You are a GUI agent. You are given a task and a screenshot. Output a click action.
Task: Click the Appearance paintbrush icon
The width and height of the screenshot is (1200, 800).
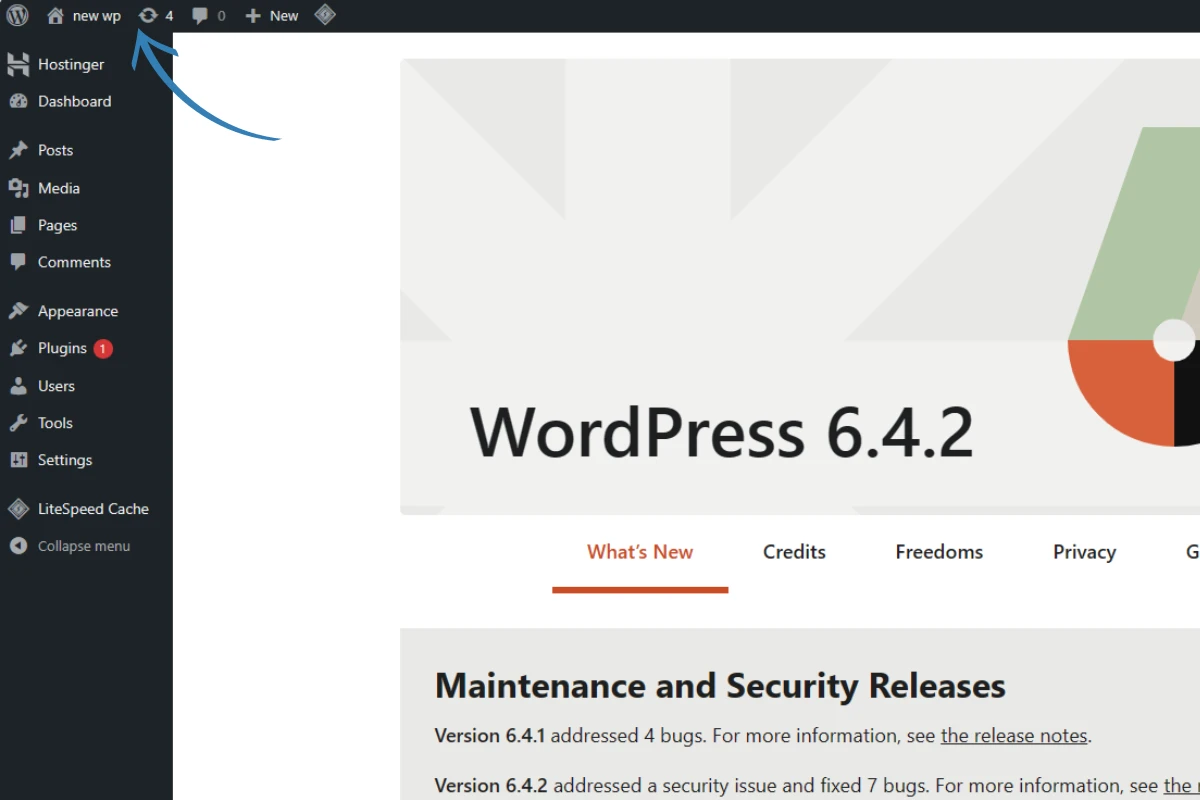click(x=18, y=311)
